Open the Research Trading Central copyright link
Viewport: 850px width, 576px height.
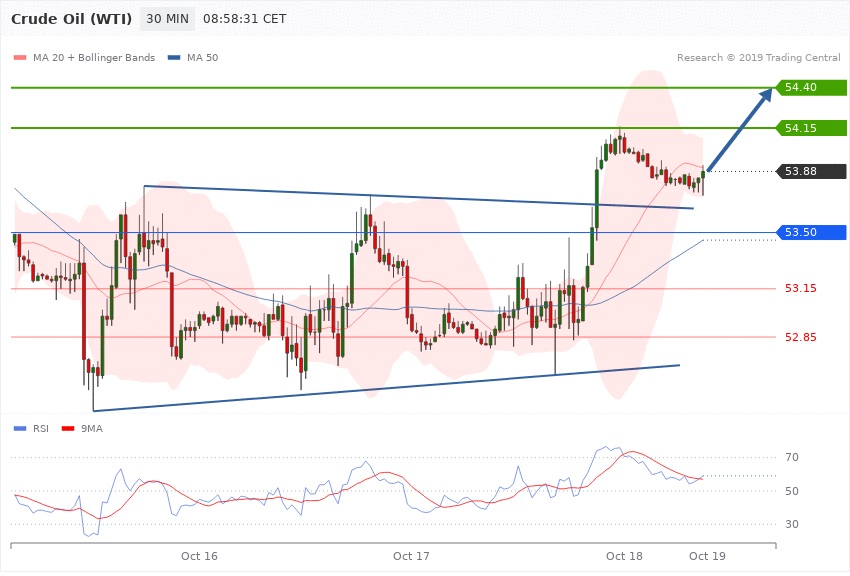pyautogui.click(x=758, y=58)
